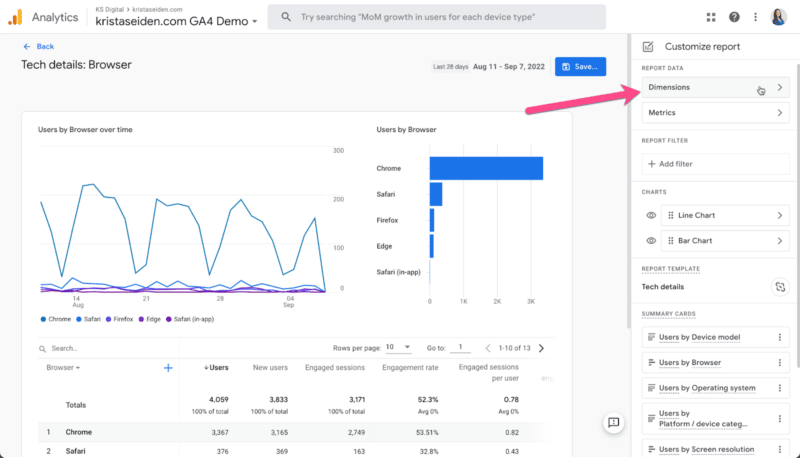Click the user profile avatar

click(x=779, y=17)
